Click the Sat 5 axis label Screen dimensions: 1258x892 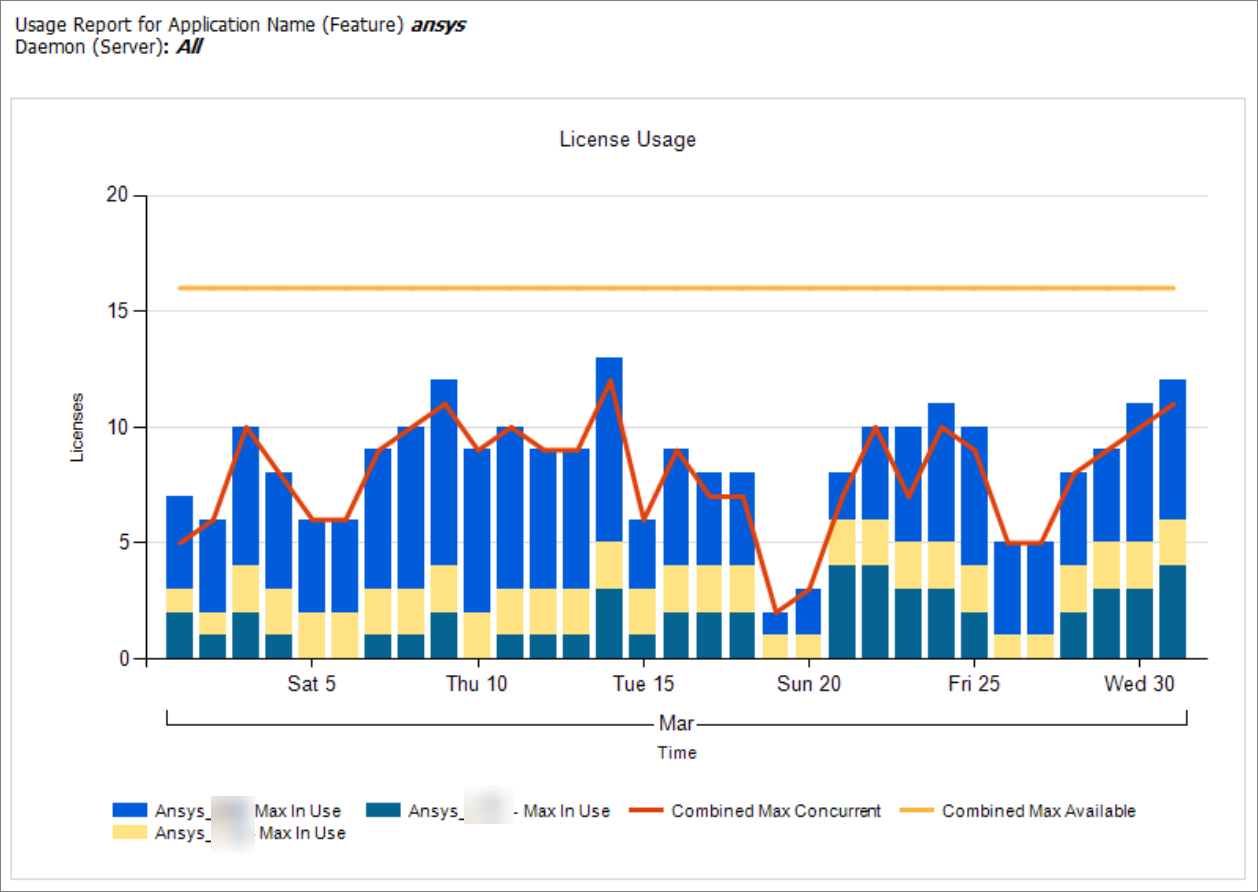tap(312, 685)
